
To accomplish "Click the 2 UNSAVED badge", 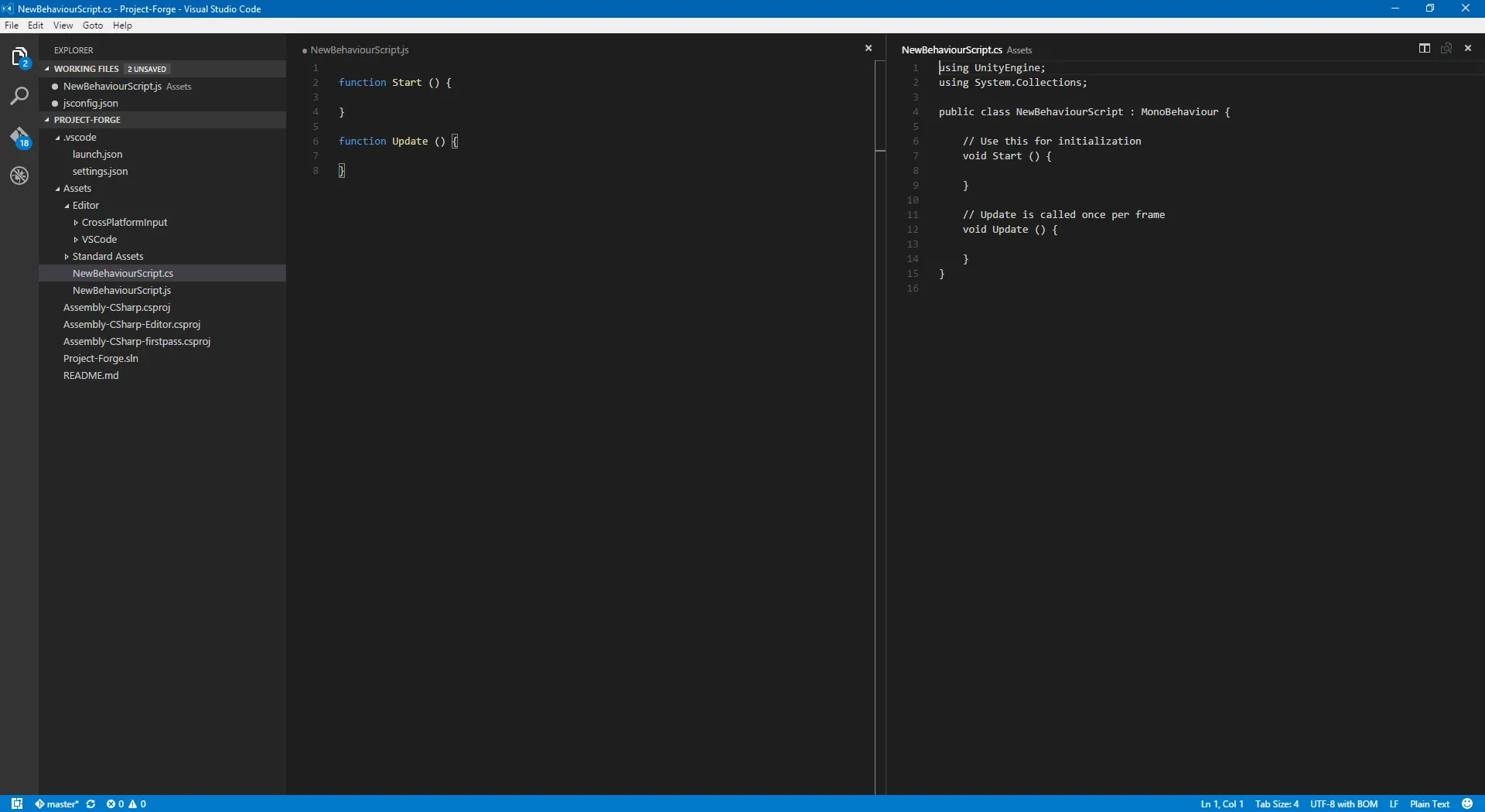I will point(147,69).
